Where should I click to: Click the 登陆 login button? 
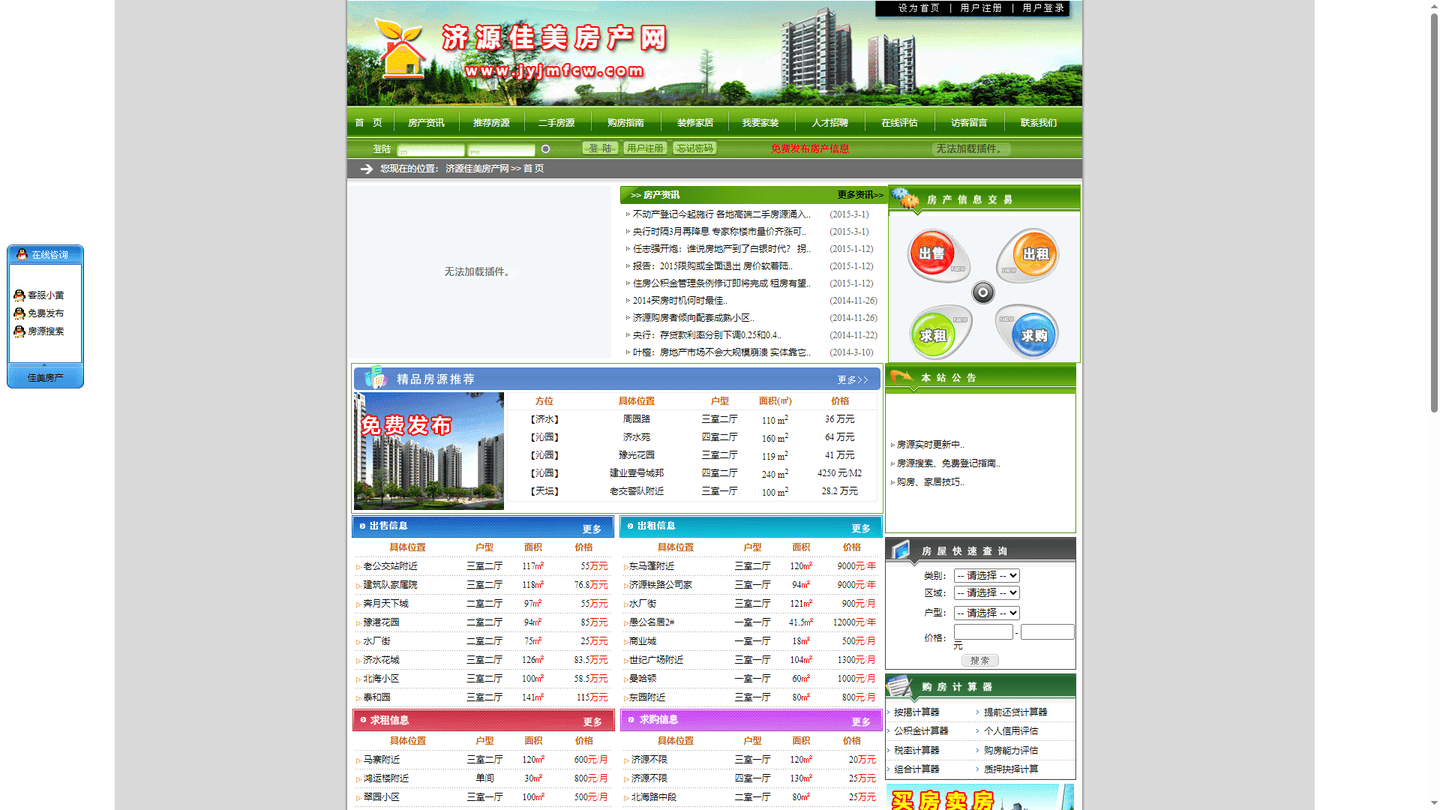click(600, 148)
